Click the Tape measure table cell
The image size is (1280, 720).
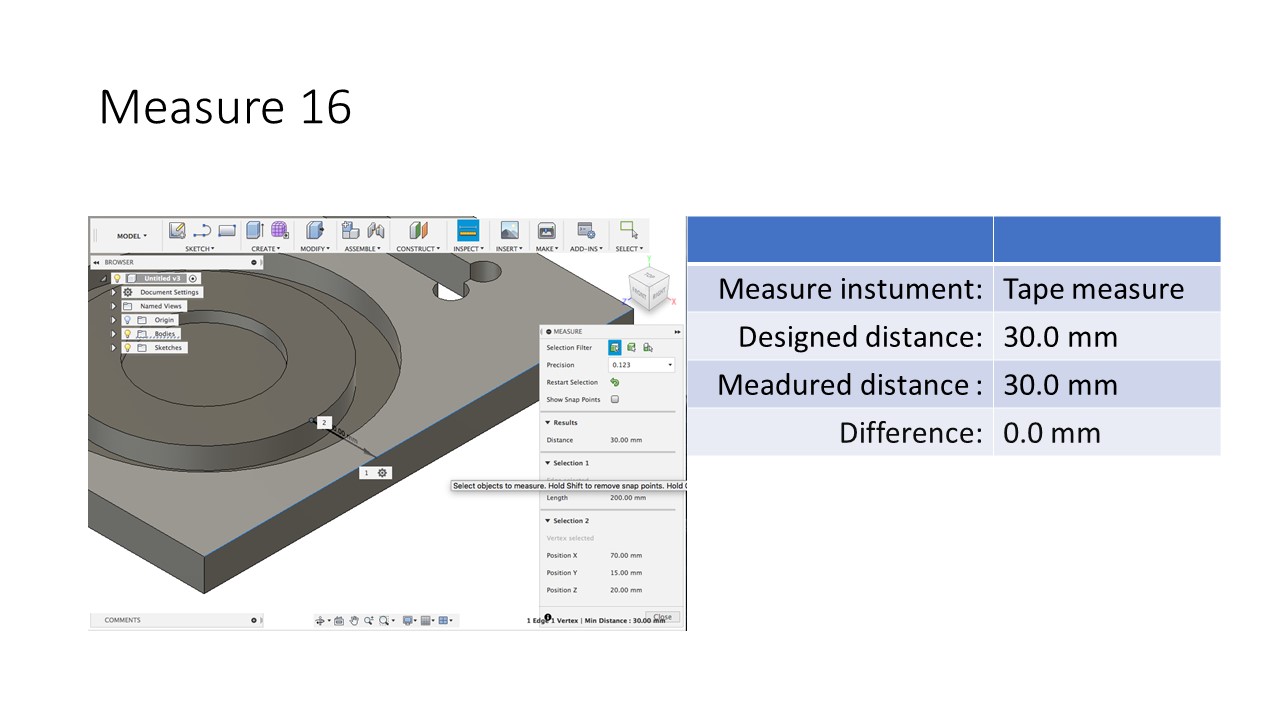click(1107, 289)
